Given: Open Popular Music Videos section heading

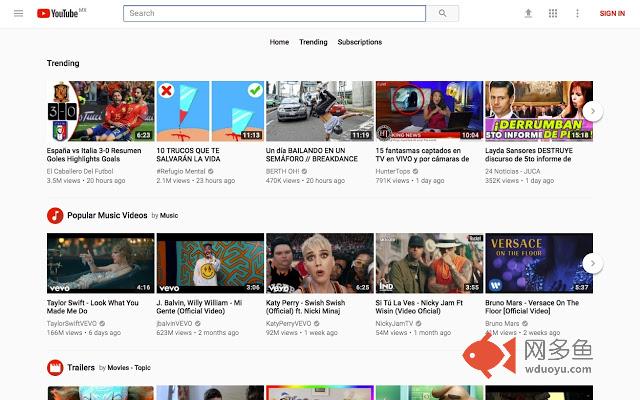Looking at the screenshot, I should tap(107, 215).
